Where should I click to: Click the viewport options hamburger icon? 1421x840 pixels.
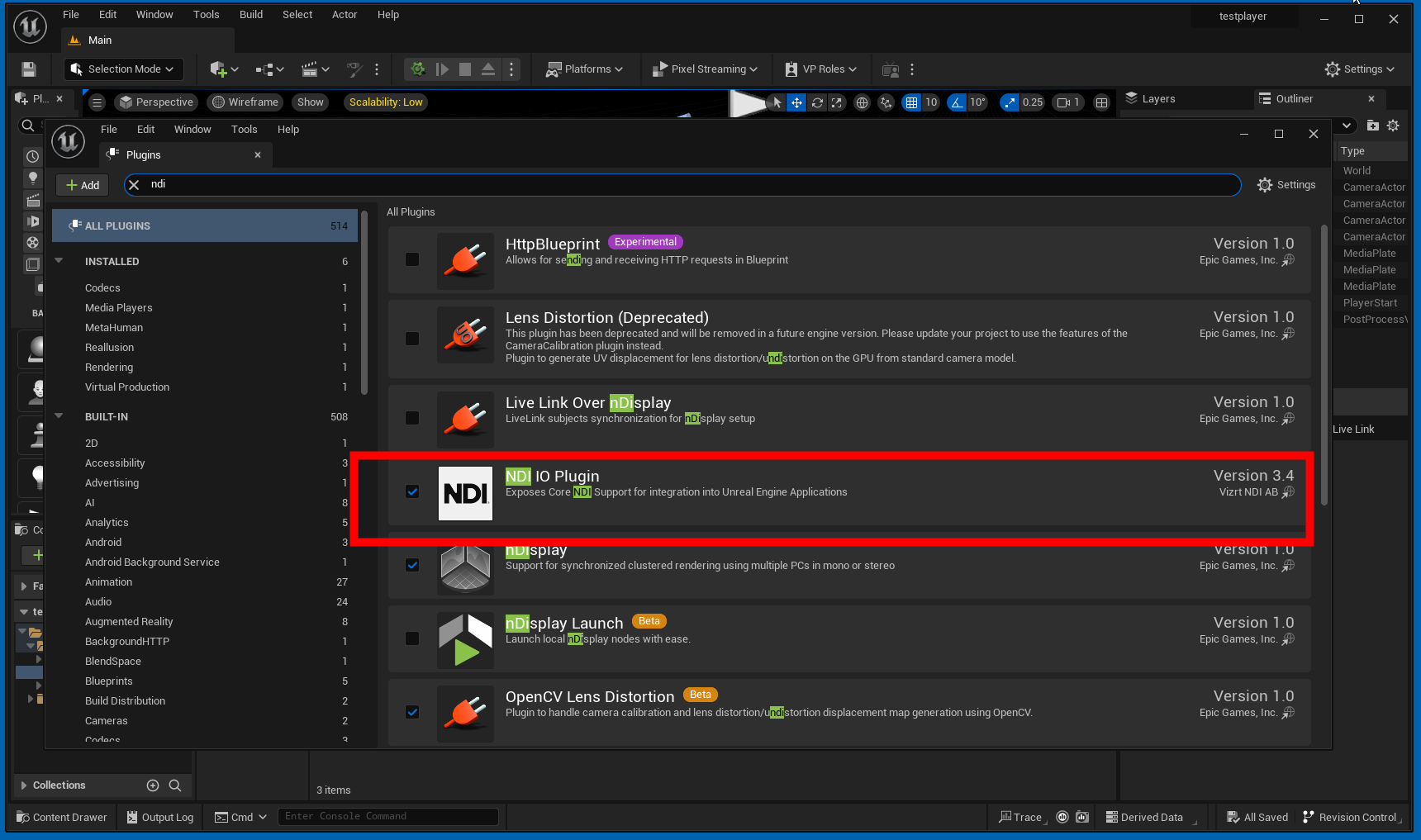pyautogui.click(x=97, y=102)
